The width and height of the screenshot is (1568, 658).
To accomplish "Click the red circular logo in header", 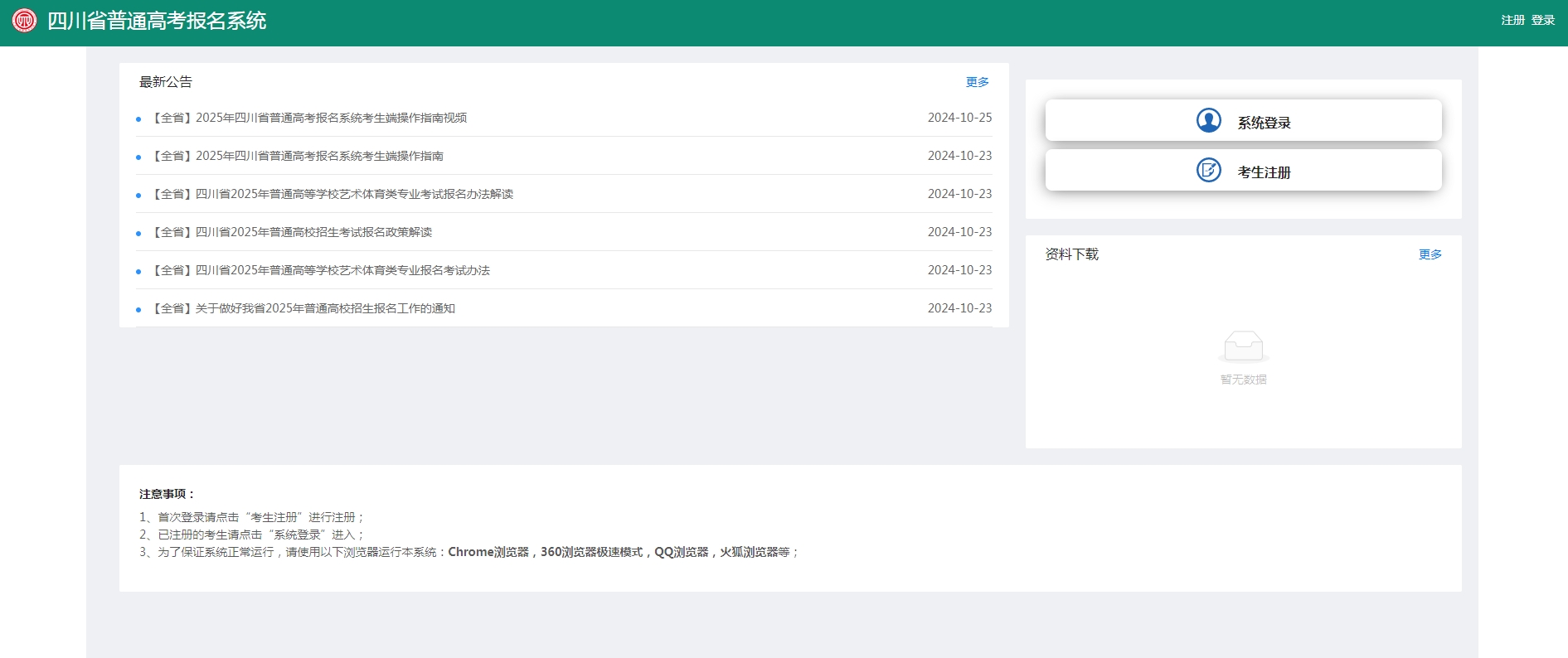I will 24,21.
